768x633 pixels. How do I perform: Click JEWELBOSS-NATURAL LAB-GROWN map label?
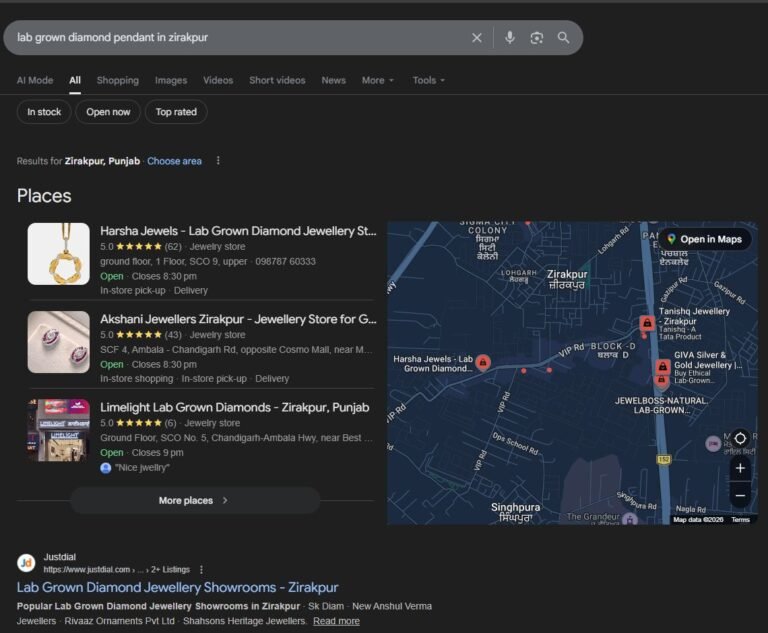[x=662, y=405]
